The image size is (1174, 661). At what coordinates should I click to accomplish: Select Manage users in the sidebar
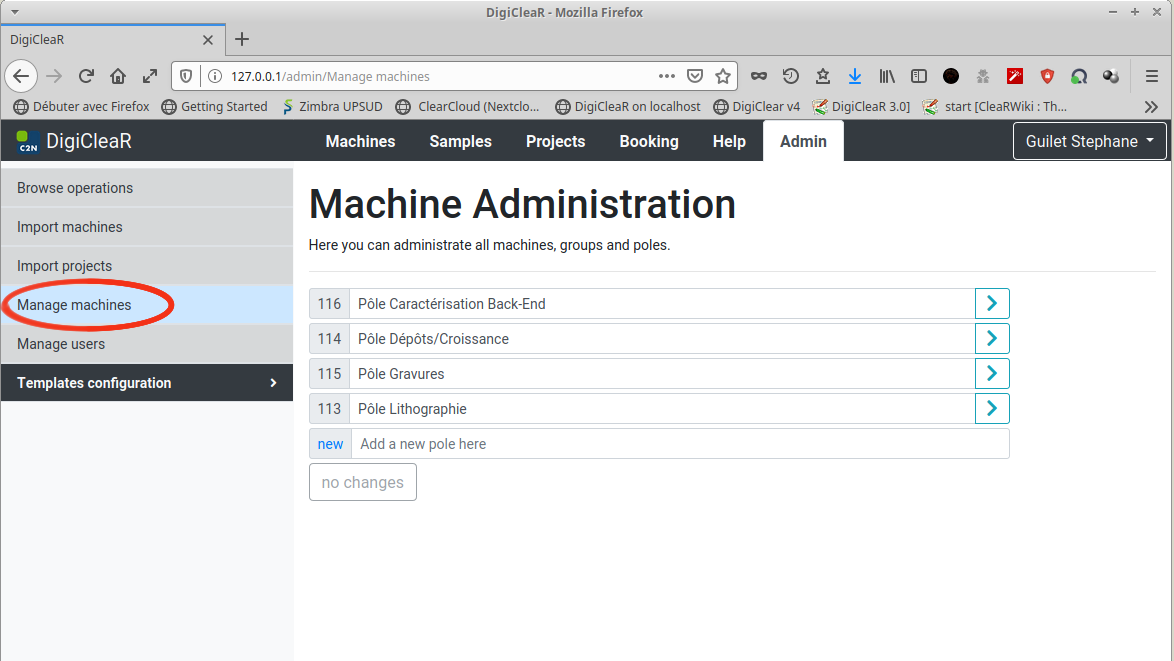coord(61,344)
